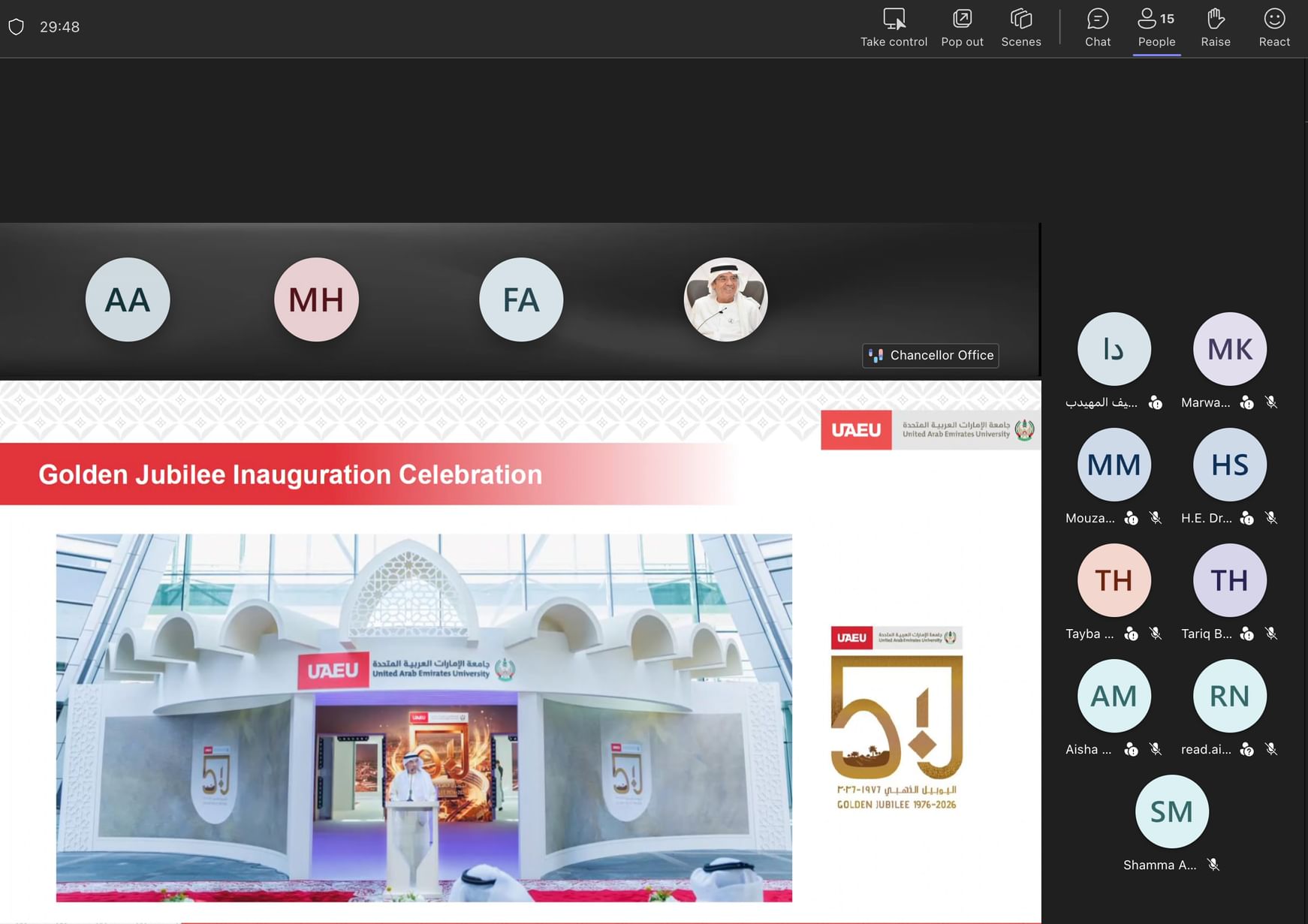
Task: Click the attendee info icon next to Tariq B
Action: coord(1247,634)
